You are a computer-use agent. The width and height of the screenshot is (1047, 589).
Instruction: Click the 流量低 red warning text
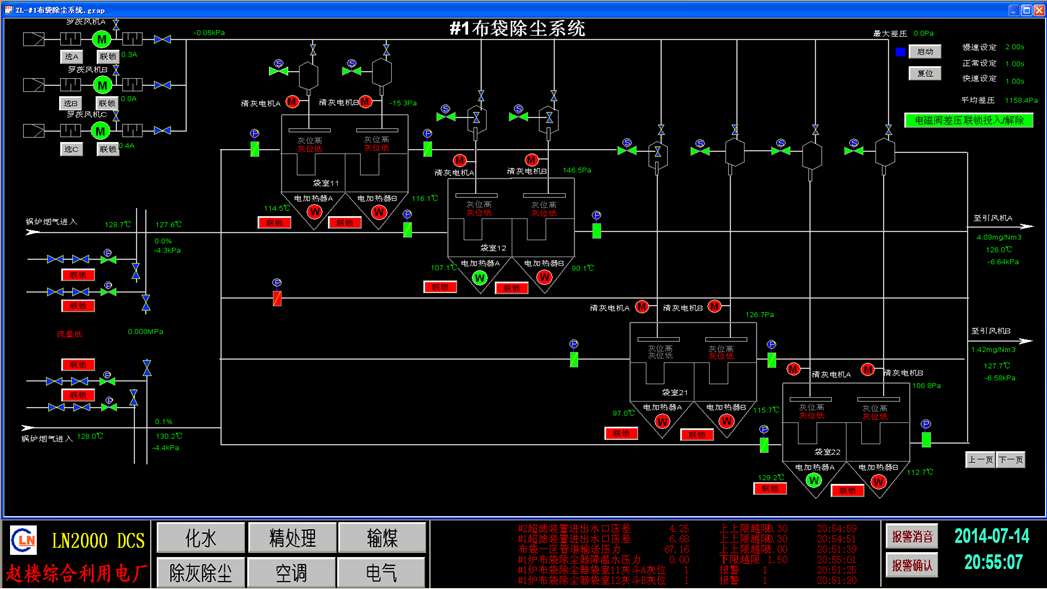(x=69, y=334)
